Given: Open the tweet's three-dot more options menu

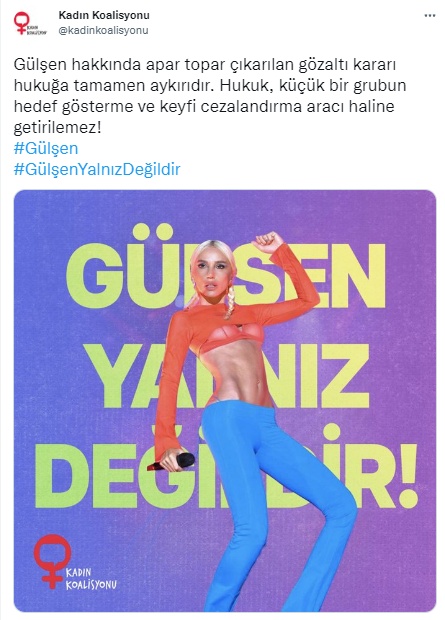Looking at the screenshot, I should coord(430,16).
